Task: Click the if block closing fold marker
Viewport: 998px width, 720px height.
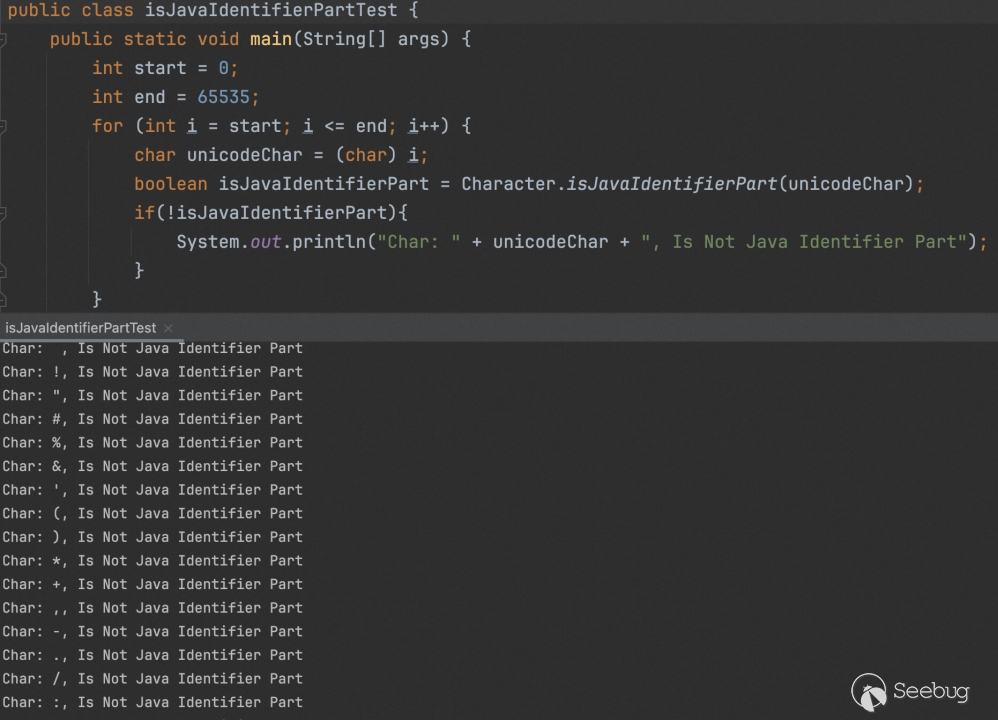Action: (3, 270)
